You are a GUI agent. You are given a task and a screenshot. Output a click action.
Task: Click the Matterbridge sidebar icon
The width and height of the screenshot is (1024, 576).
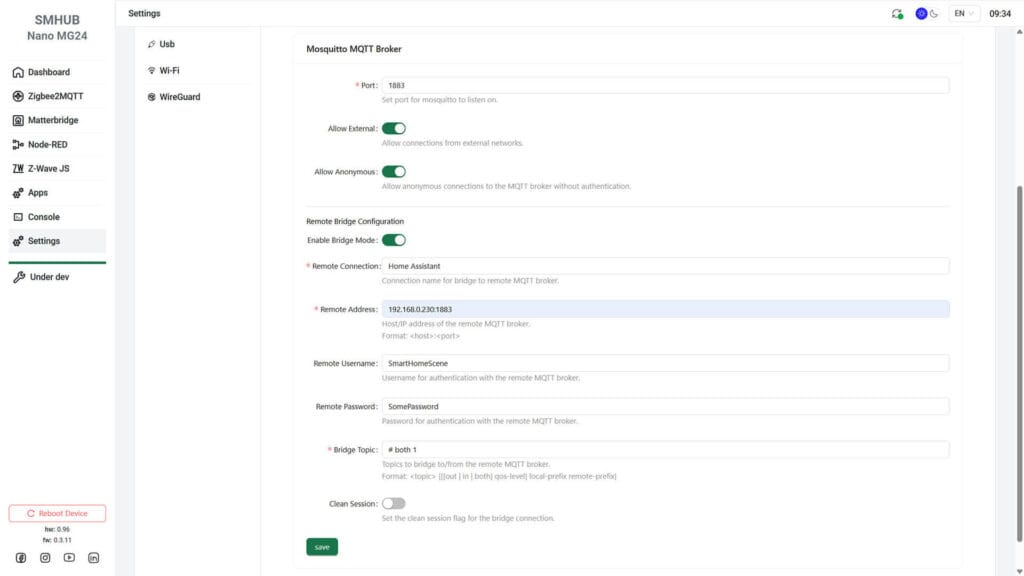(18, 120)
